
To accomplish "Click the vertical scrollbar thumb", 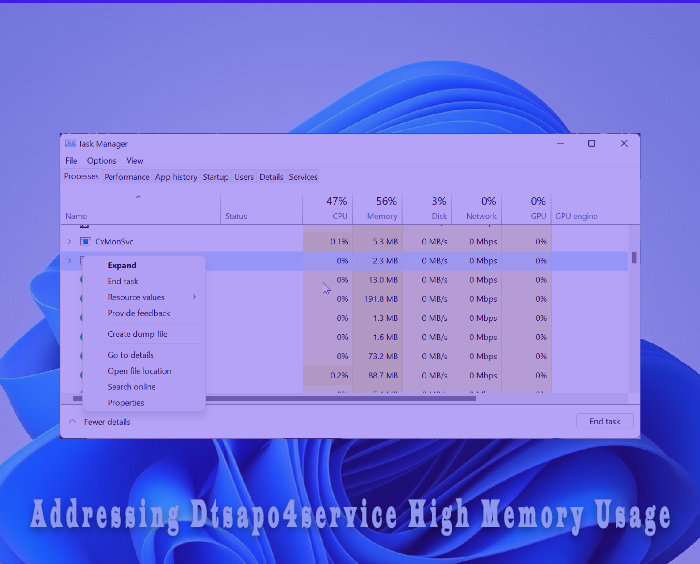I will [x=634, y=257].
